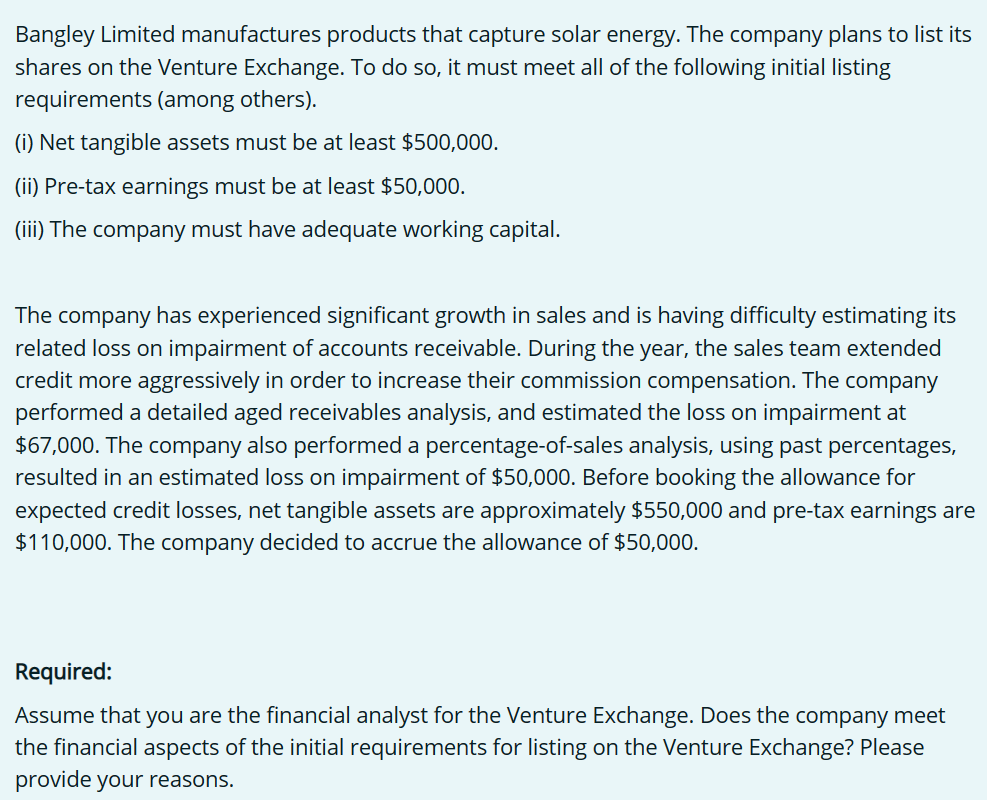Click "The company decided to accrue" sentence

click(408, 542)
